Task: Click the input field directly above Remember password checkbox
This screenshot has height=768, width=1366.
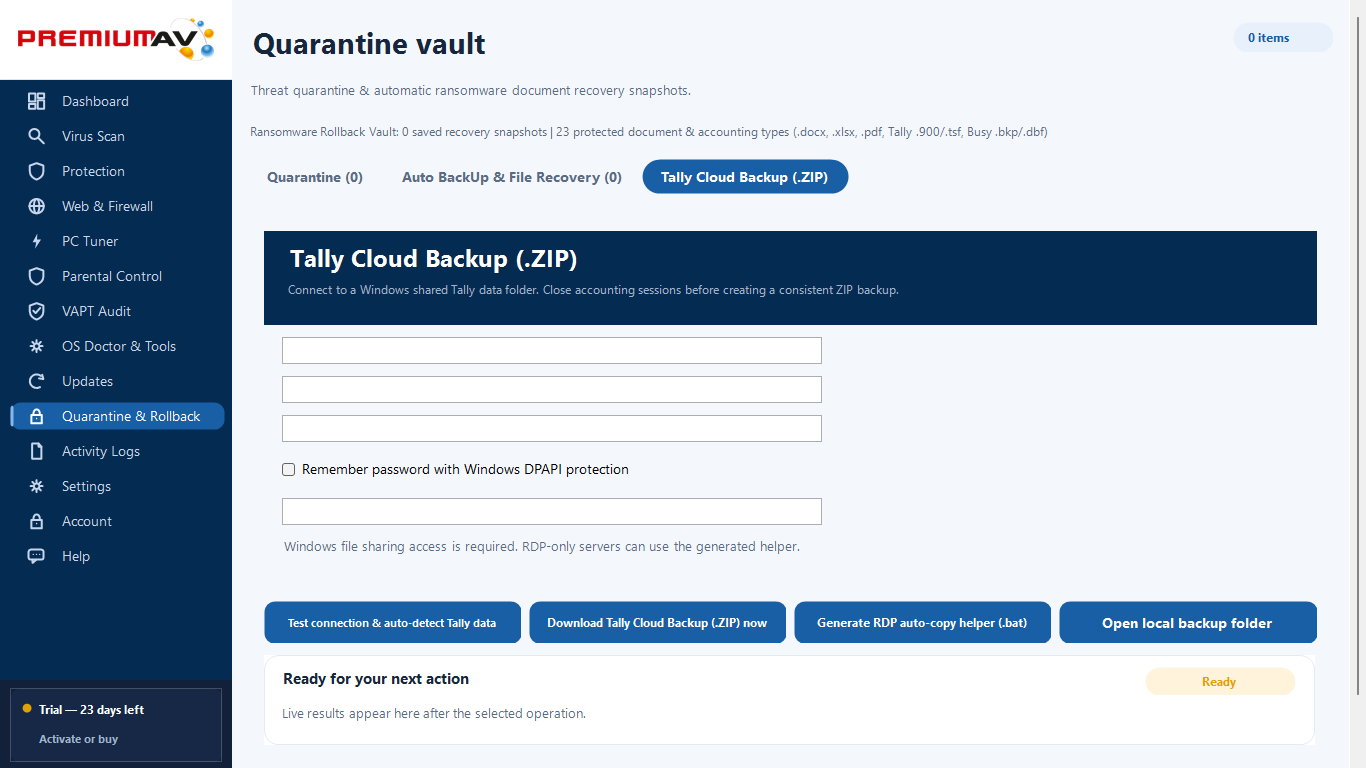Action: [x=552, y=428]
